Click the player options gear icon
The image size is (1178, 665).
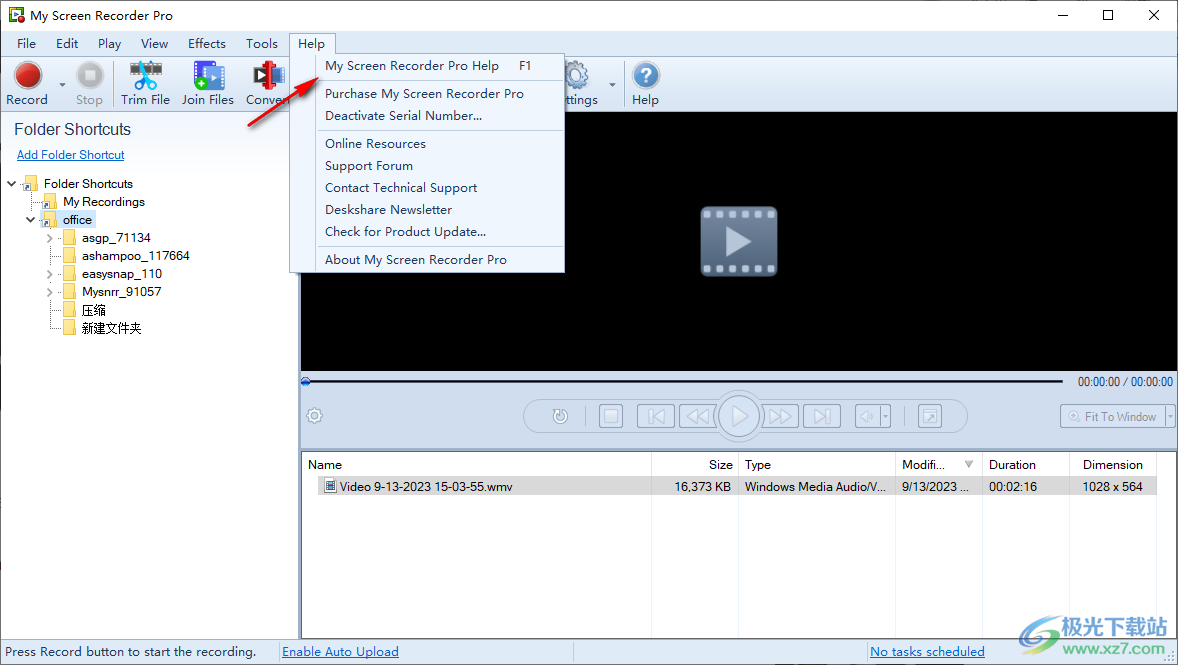pos(314,415)
